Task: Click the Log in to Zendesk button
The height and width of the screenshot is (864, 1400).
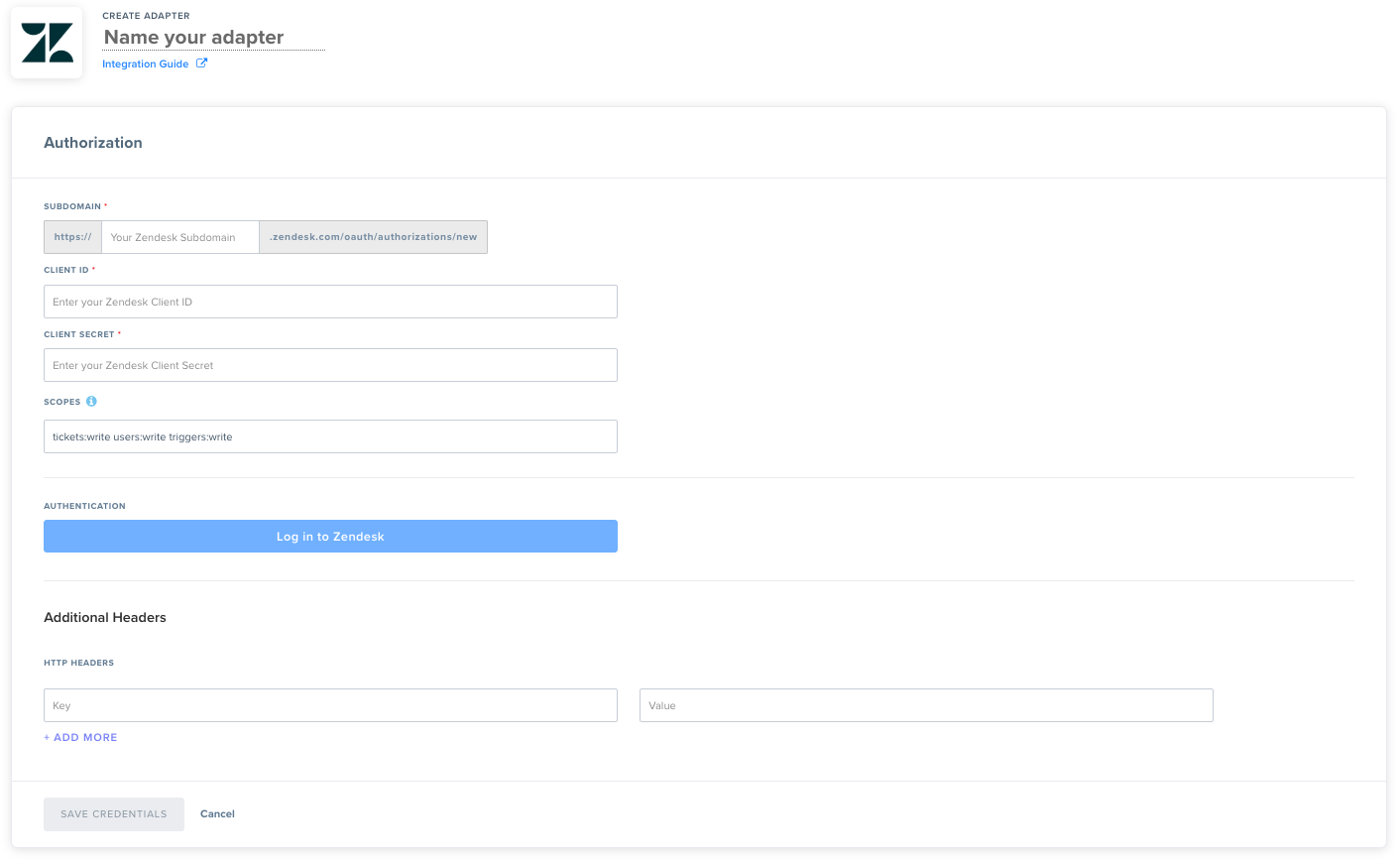Action: (x=330, y=537)
